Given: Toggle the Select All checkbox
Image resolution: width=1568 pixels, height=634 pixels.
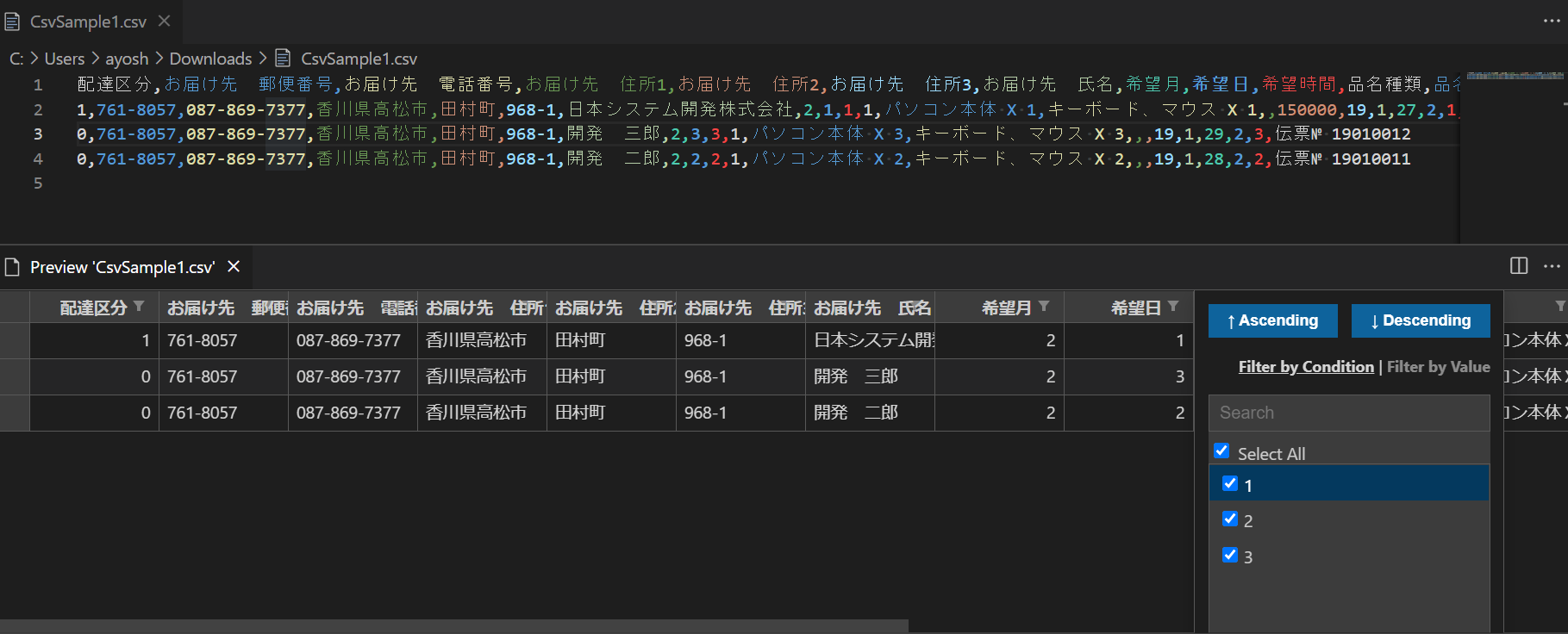Looking at the screenshot, I should click(1221, 451).
